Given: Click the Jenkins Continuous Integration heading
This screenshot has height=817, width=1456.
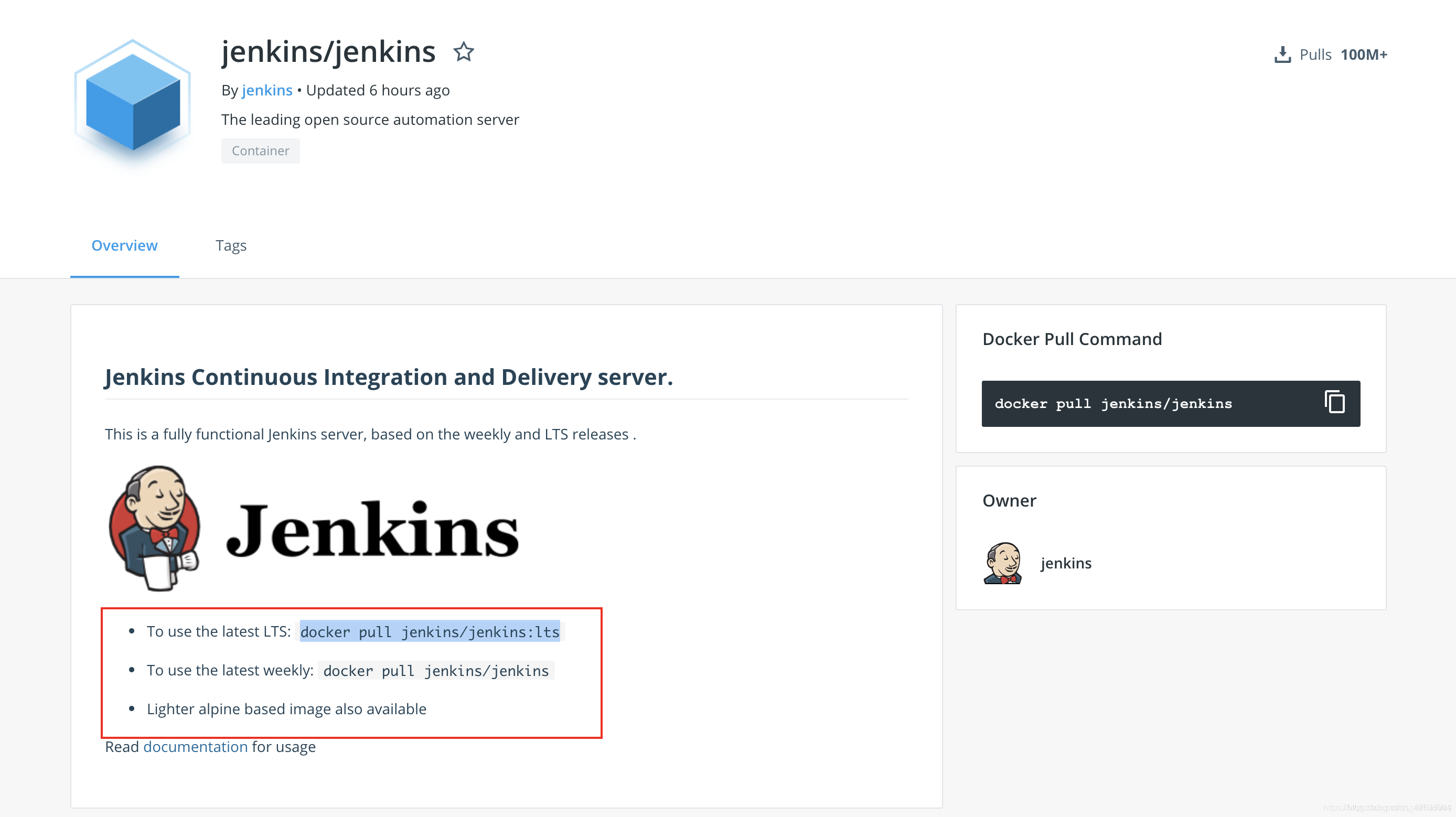Looking at the screenshot, I should pos(389,378).
